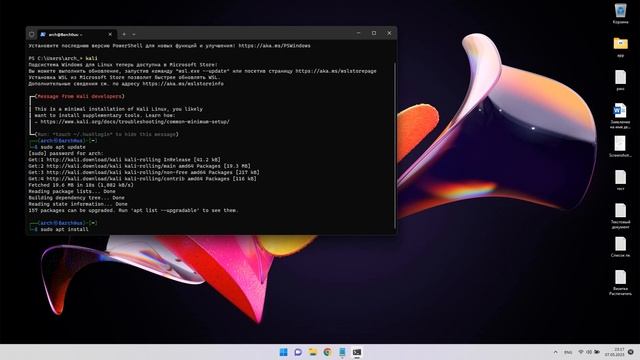
Task: Click the '[sudo] password for arch:' line
Action: [x=66, y=153]
